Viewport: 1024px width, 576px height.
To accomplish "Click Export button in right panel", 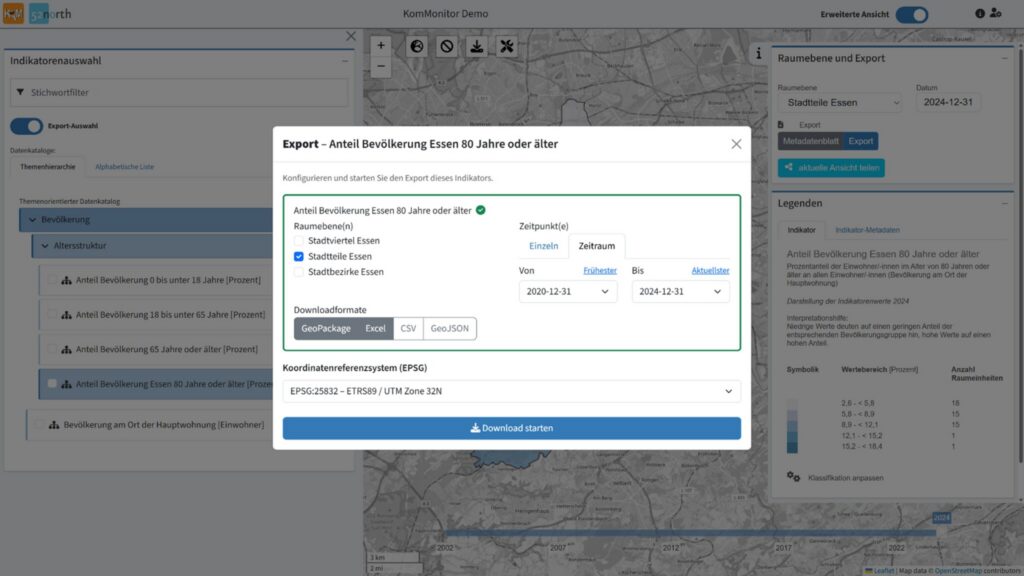I will pyautogui.click(x=860, y=141).
